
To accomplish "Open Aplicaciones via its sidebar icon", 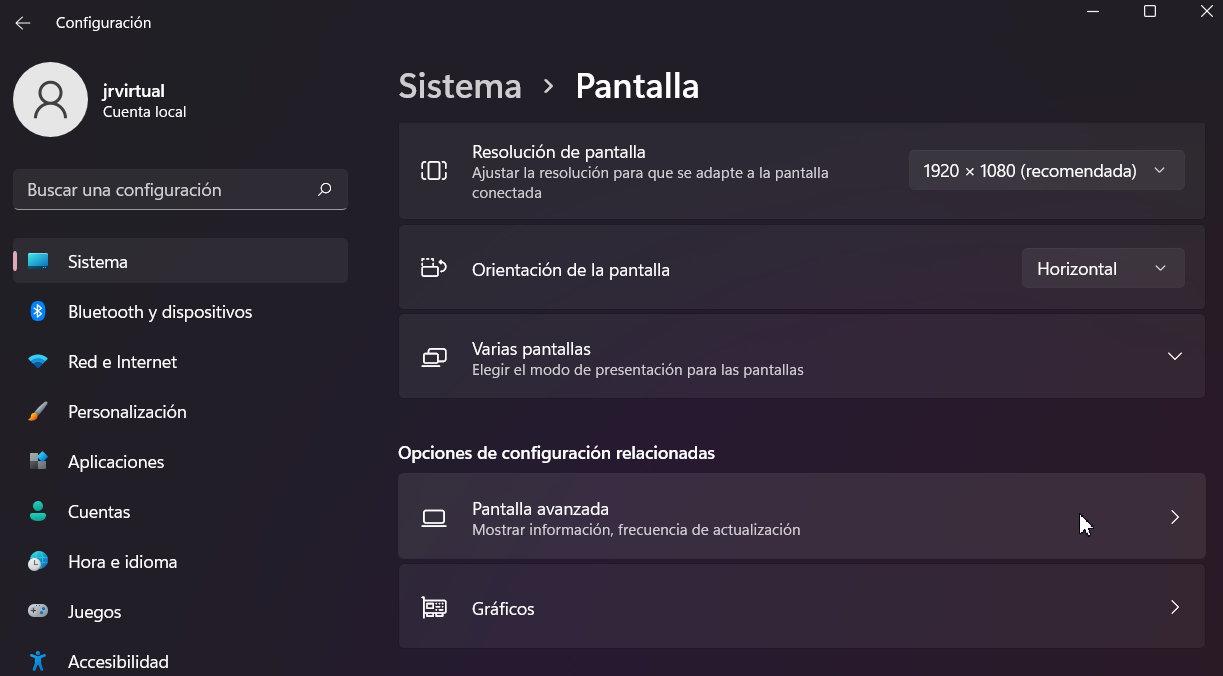I will [37, 461].
